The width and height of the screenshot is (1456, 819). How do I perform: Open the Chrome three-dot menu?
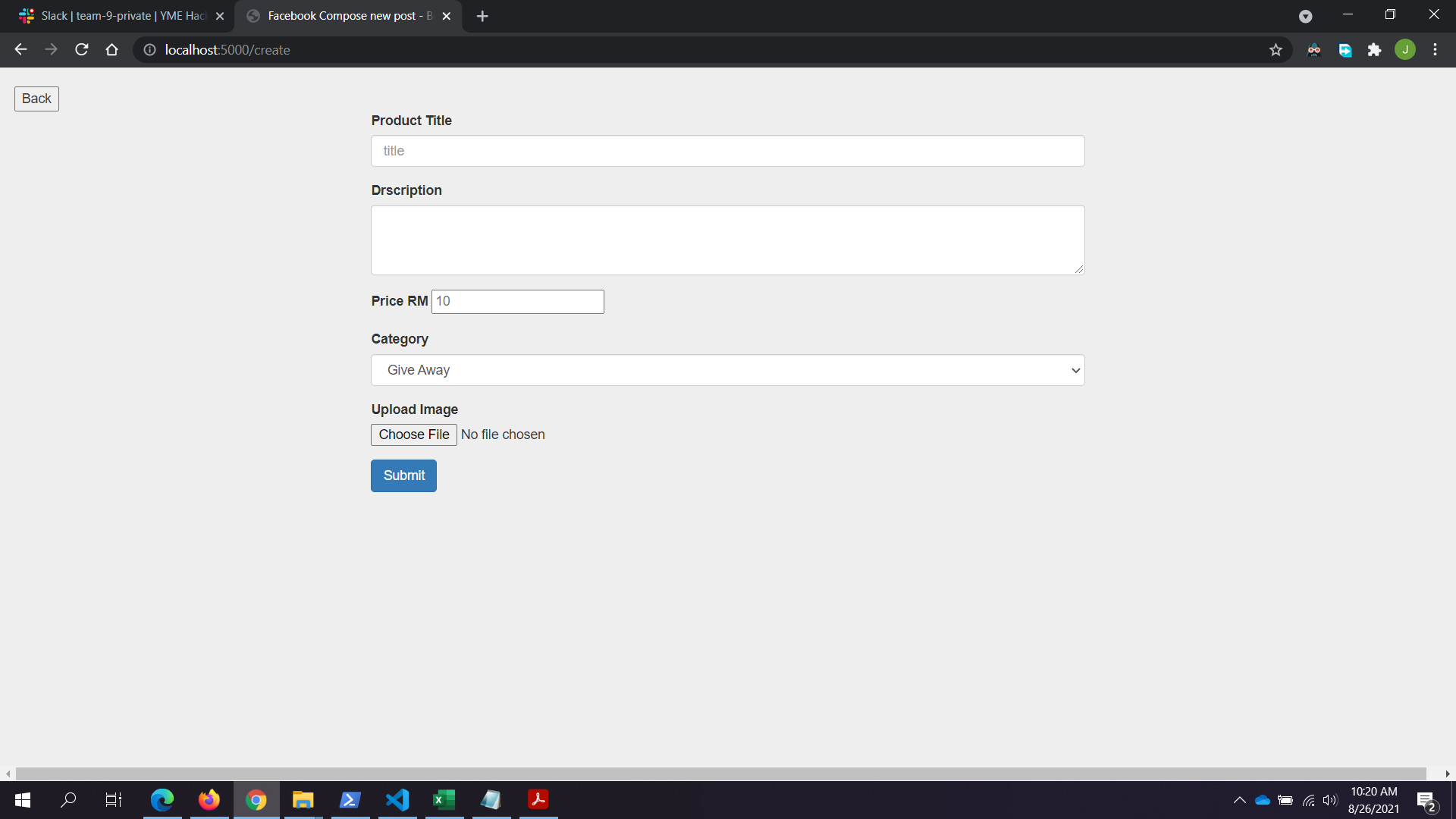click(x=1435, y=50)
